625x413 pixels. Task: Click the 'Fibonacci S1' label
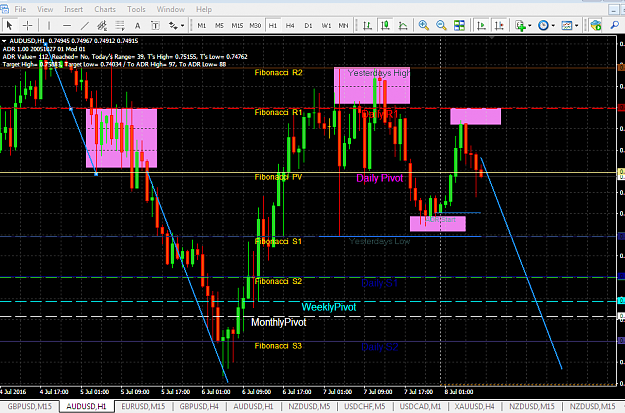[278, 242]
